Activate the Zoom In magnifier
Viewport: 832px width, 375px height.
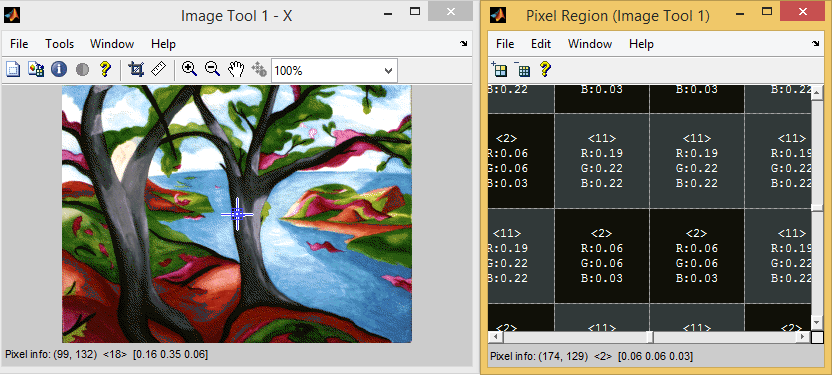coord(189,69)
